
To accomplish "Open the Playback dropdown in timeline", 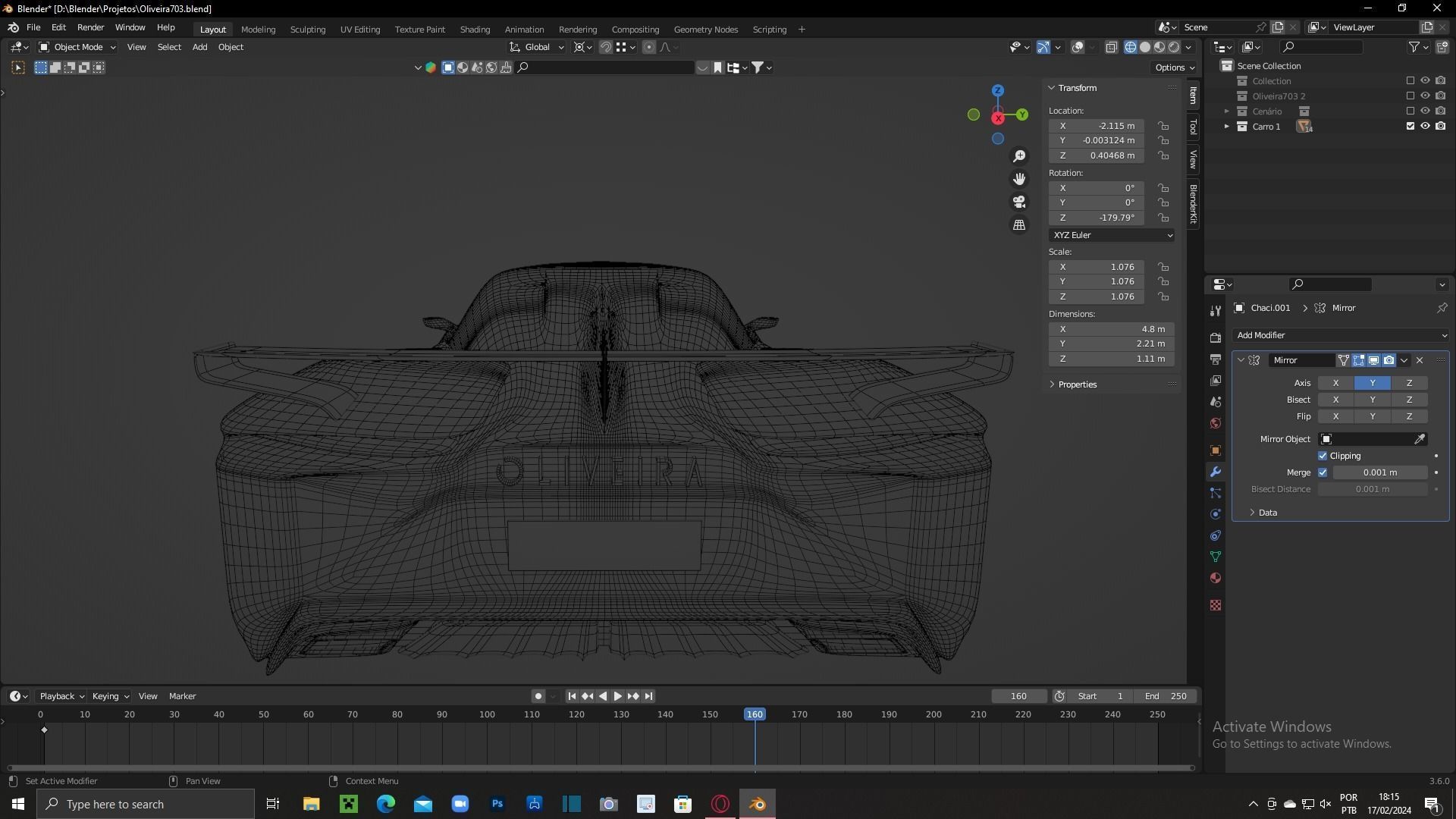I will point(61,696).
